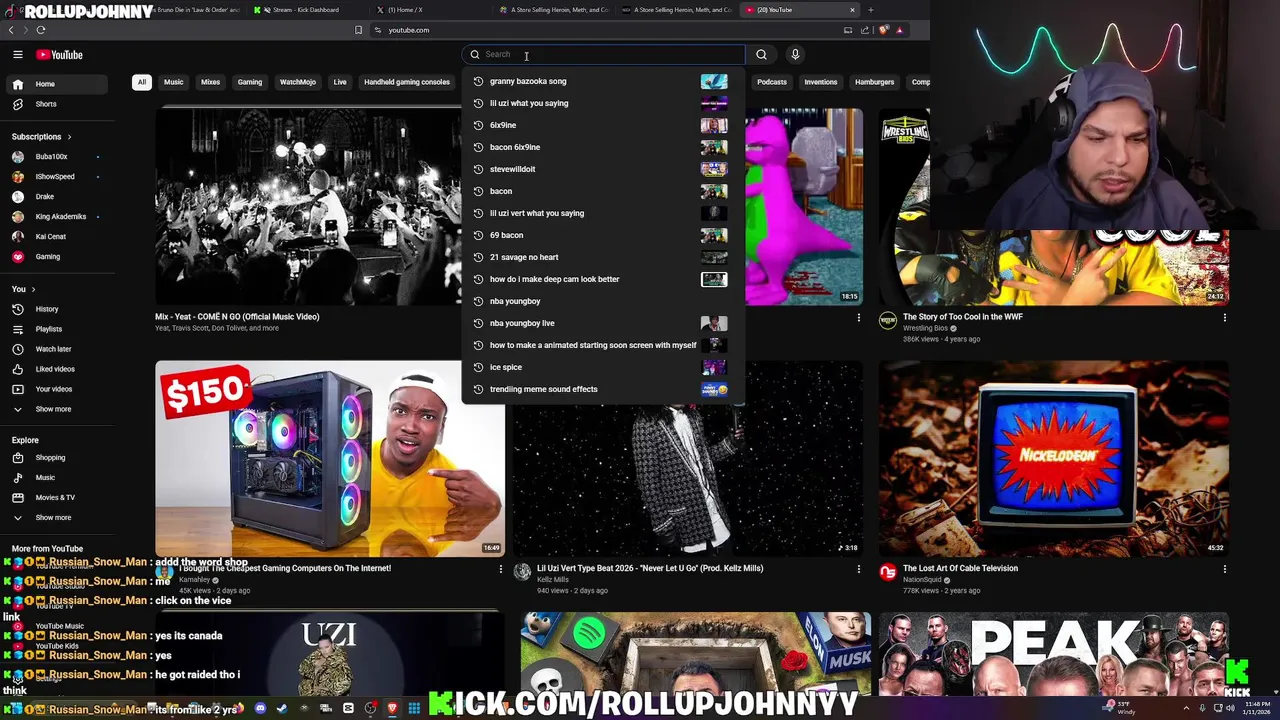Choose suggestion 'lil uzi what you saying'
1280x720 pixels.
click(603, 103)
